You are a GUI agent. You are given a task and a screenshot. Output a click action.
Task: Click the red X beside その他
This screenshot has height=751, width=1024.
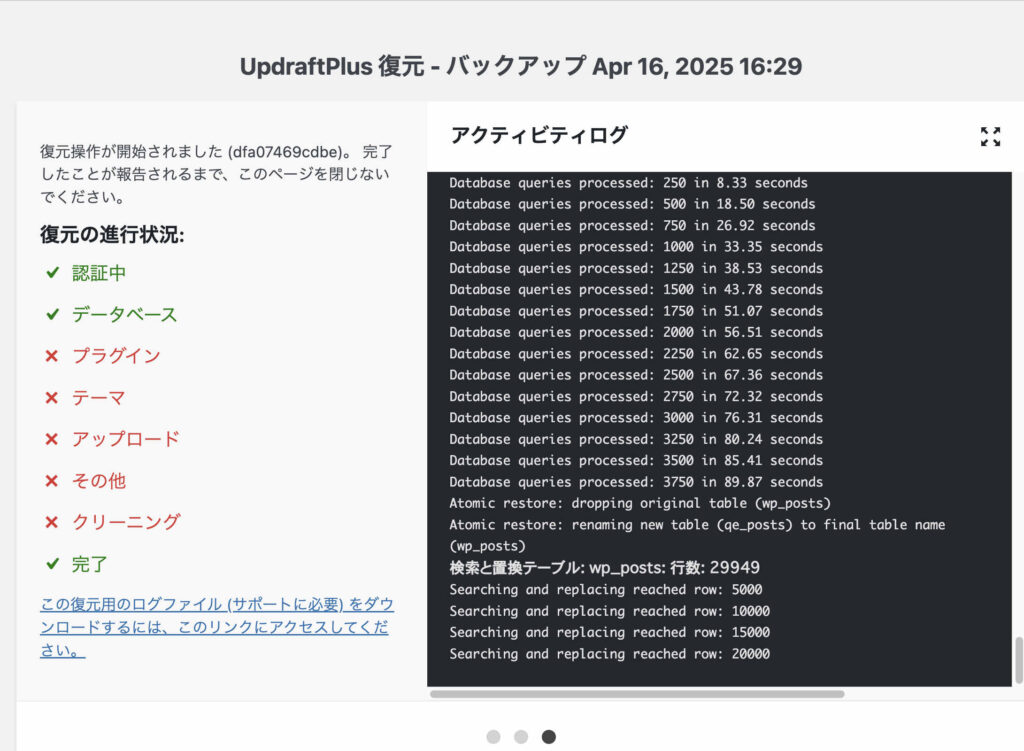(52, 481)
